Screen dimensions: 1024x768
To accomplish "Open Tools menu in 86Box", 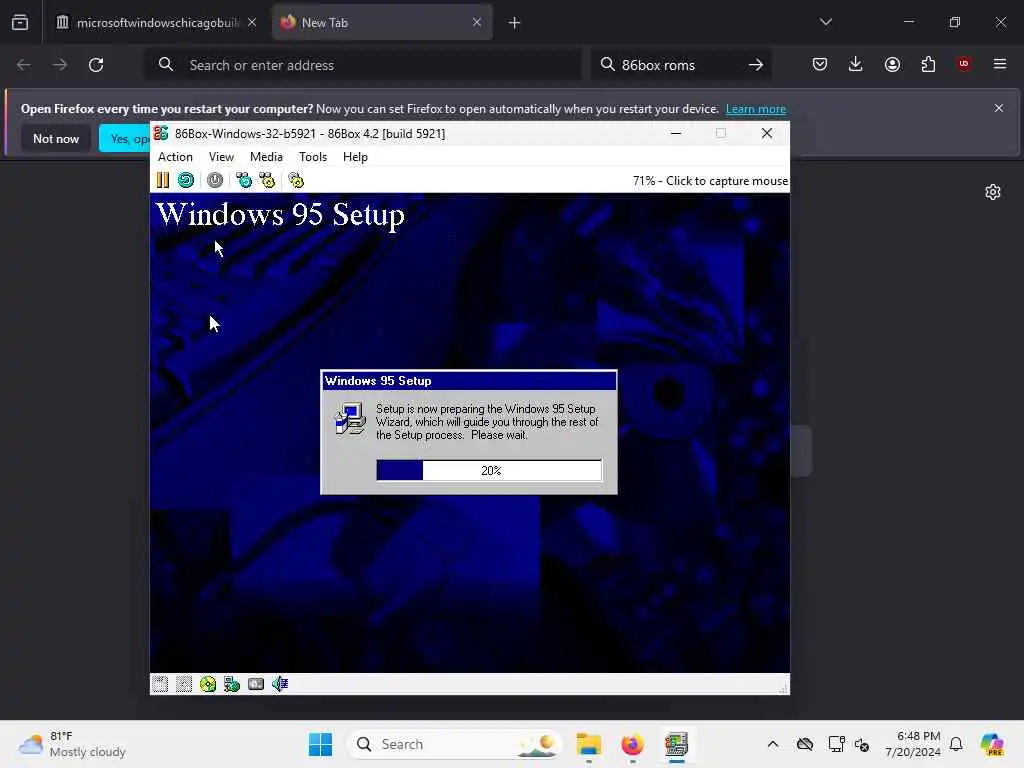I will (x=313, y=157).
